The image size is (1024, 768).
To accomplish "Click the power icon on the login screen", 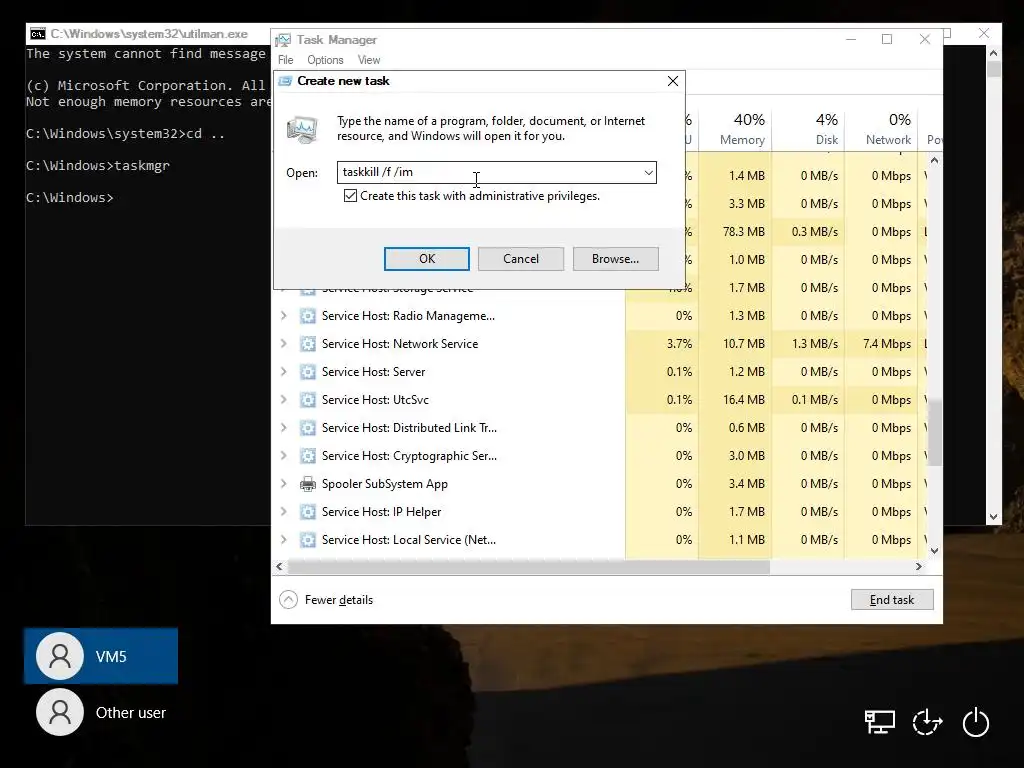I will 976,722.
